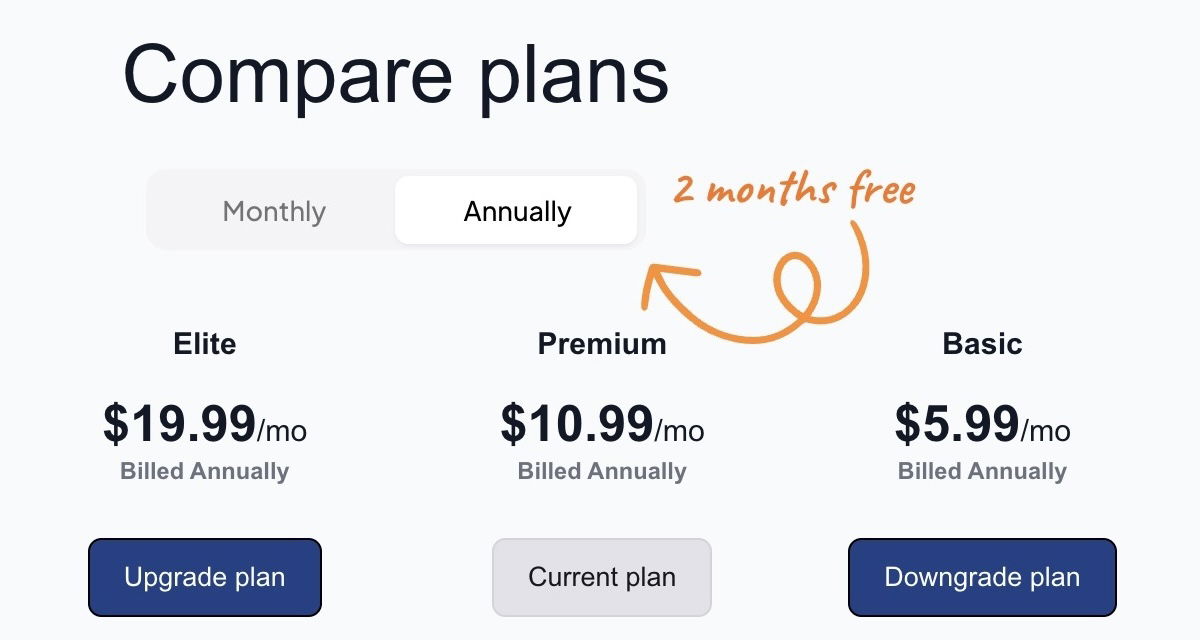Select the Basic plan title
The width and height of the screenshot is (1200, 640).
pos(982,344)
